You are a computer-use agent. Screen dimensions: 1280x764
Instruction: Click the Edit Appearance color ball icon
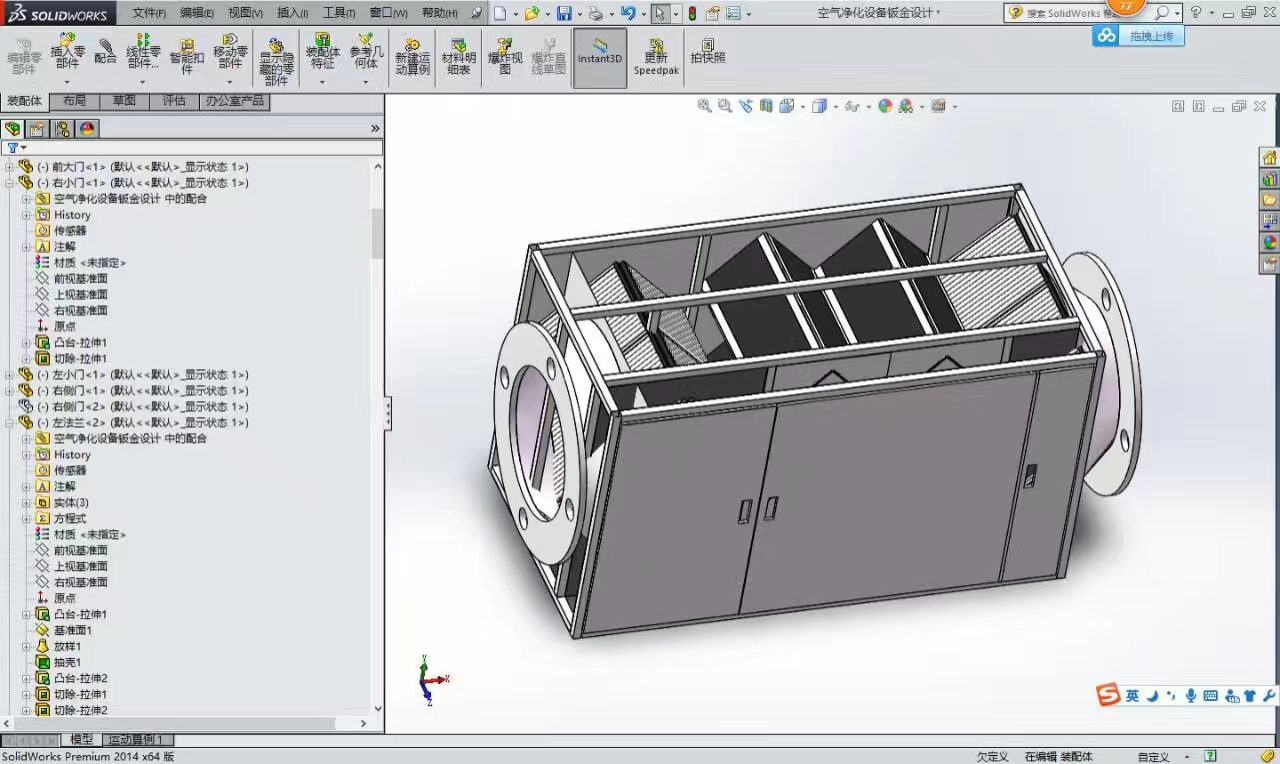tap(885, 105)
